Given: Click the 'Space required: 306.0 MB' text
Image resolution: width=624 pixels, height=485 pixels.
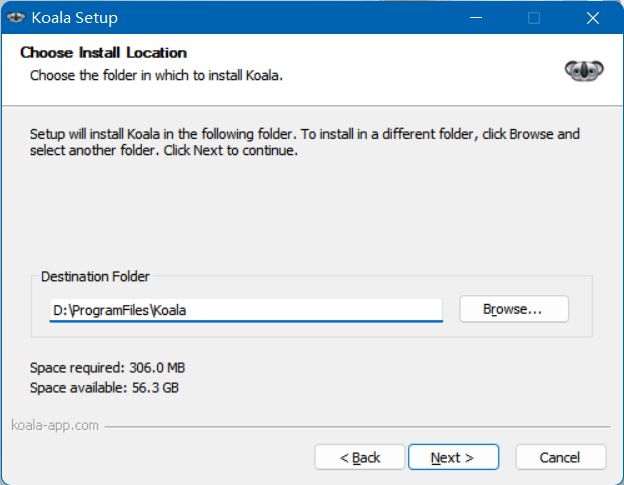Looking at the screenshot, I should (x=107, y=368).
